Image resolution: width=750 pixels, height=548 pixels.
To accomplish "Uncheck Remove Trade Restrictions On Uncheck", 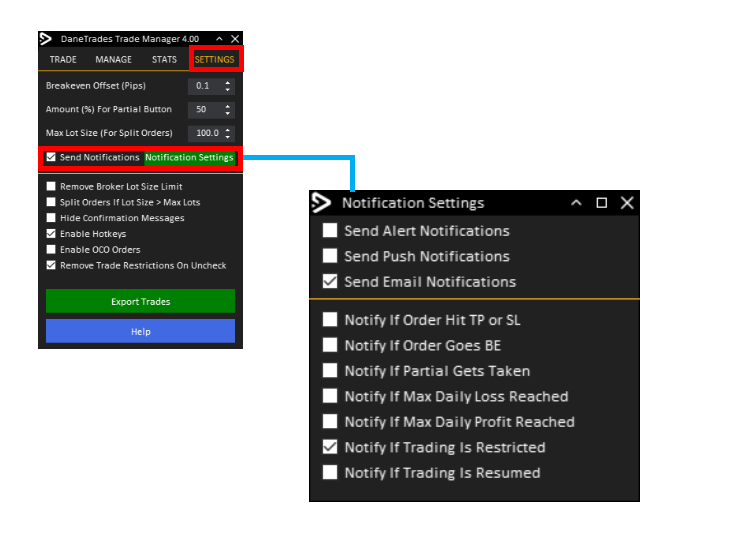I will (x=51, y=265).
